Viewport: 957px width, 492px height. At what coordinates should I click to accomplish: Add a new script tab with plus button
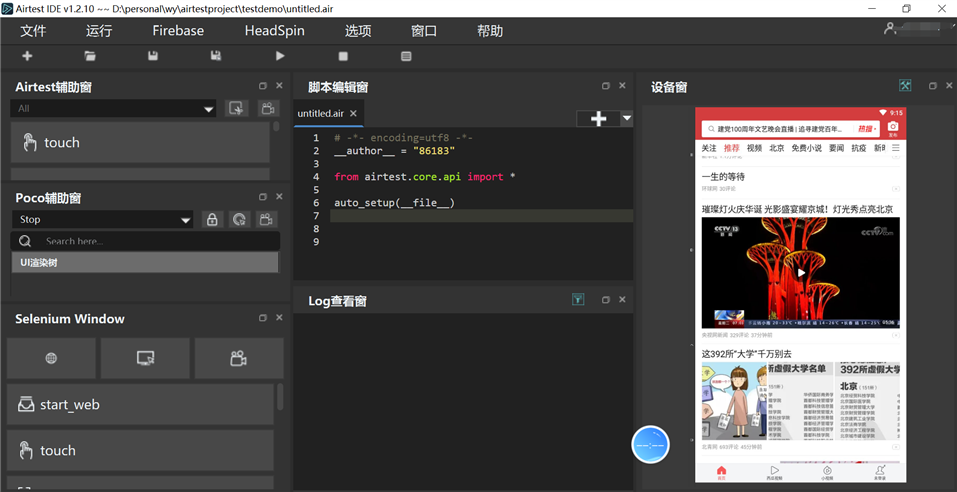coord(598,119)
